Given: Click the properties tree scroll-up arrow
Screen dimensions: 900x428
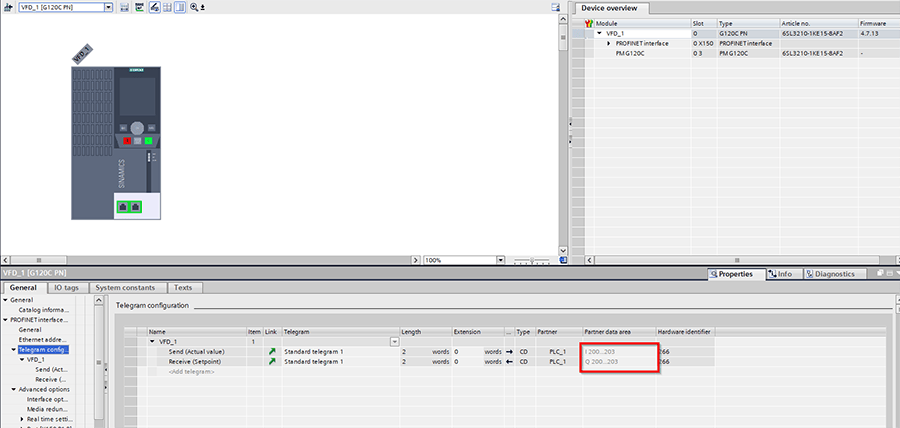Looking at the screenshot, I should [99, 300].
